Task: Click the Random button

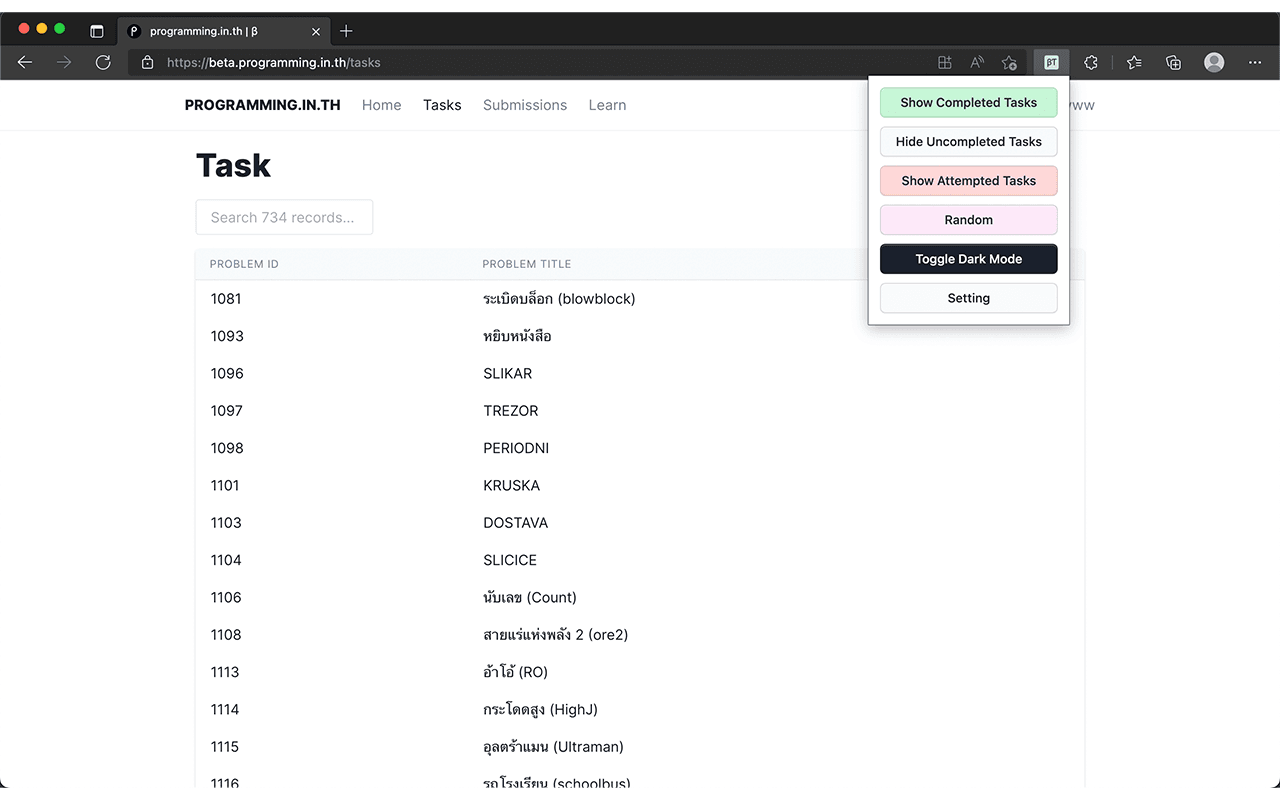Action: tap(968, 219)
